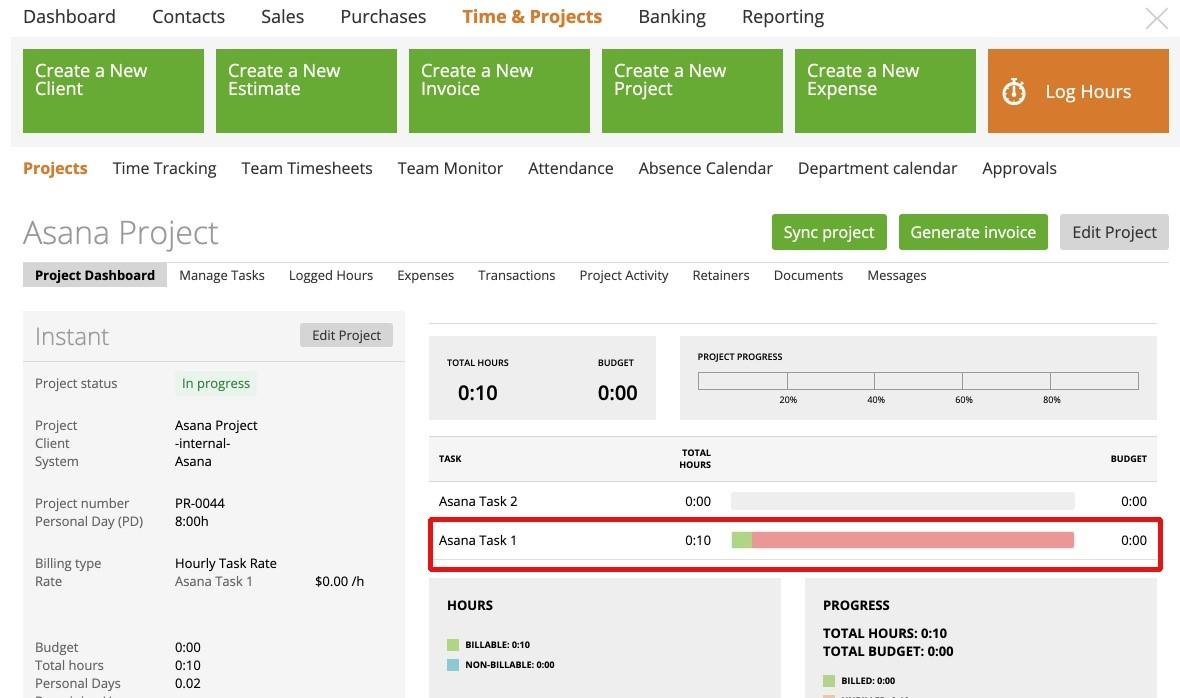1180x698 pixels.
Task: Open the Contacts menu
Action: 188,17
